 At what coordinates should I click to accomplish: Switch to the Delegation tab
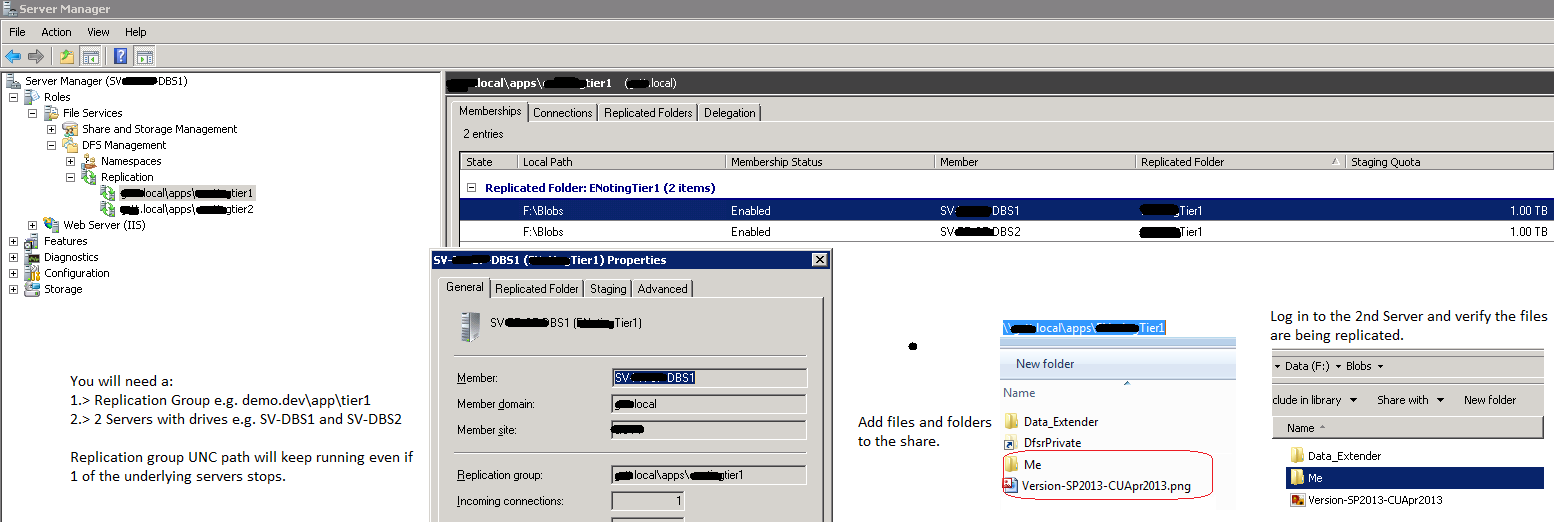pos(730,113)
